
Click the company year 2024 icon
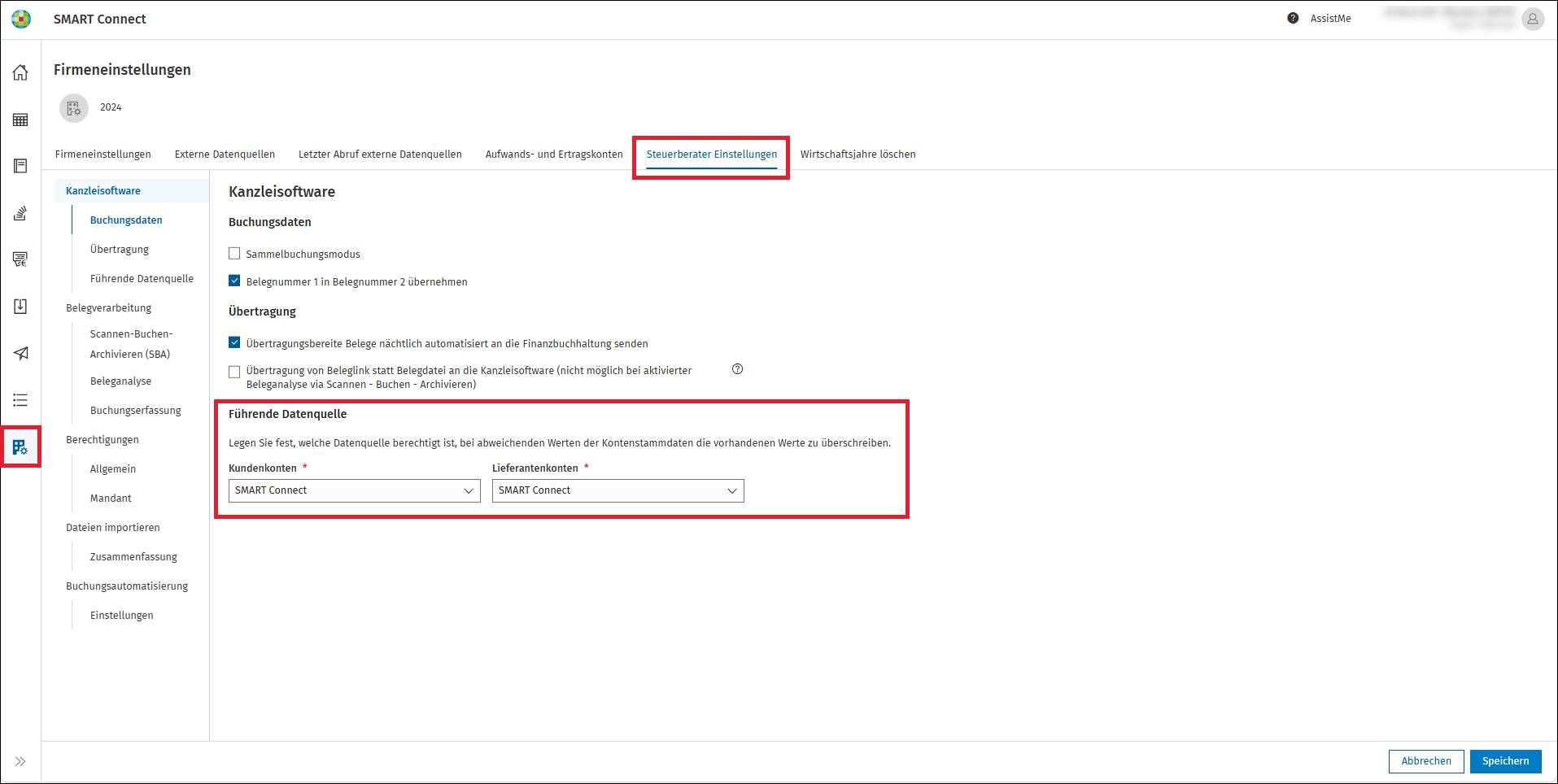point(74,107)
